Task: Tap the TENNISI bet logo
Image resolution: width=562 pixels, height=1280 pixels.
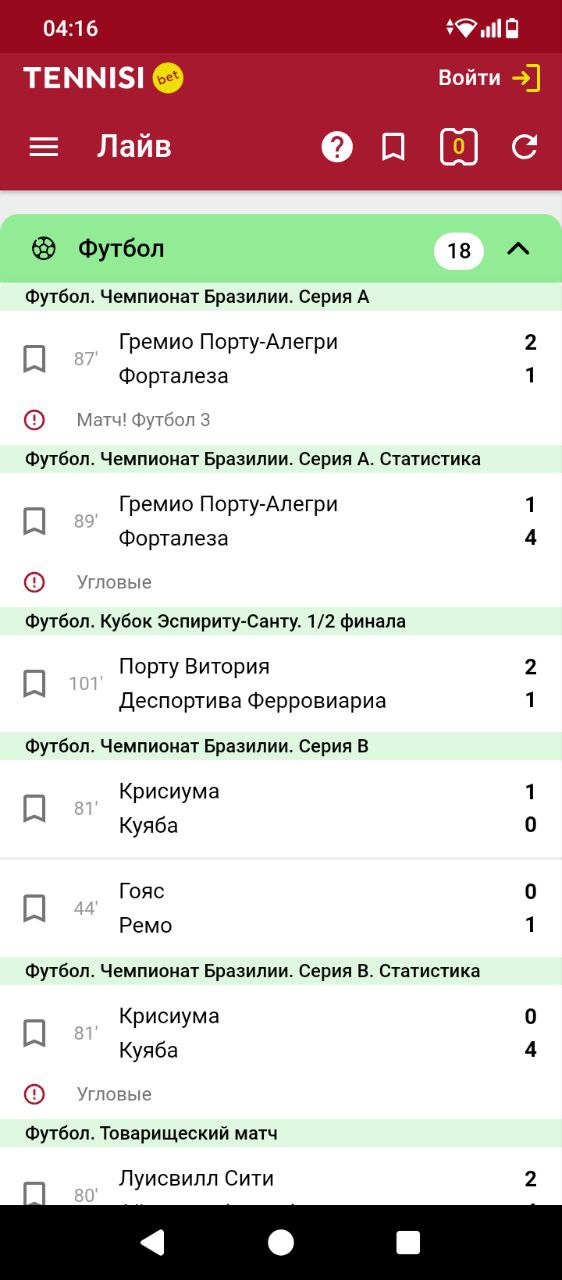Action: (103, 78)
